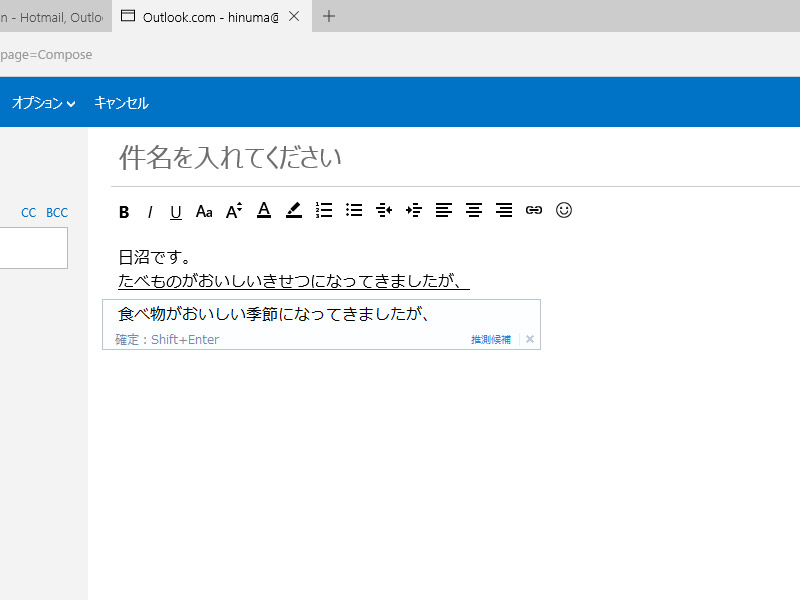Show the BCC field
The image size is (800, 600).
[x=57, y=212]
